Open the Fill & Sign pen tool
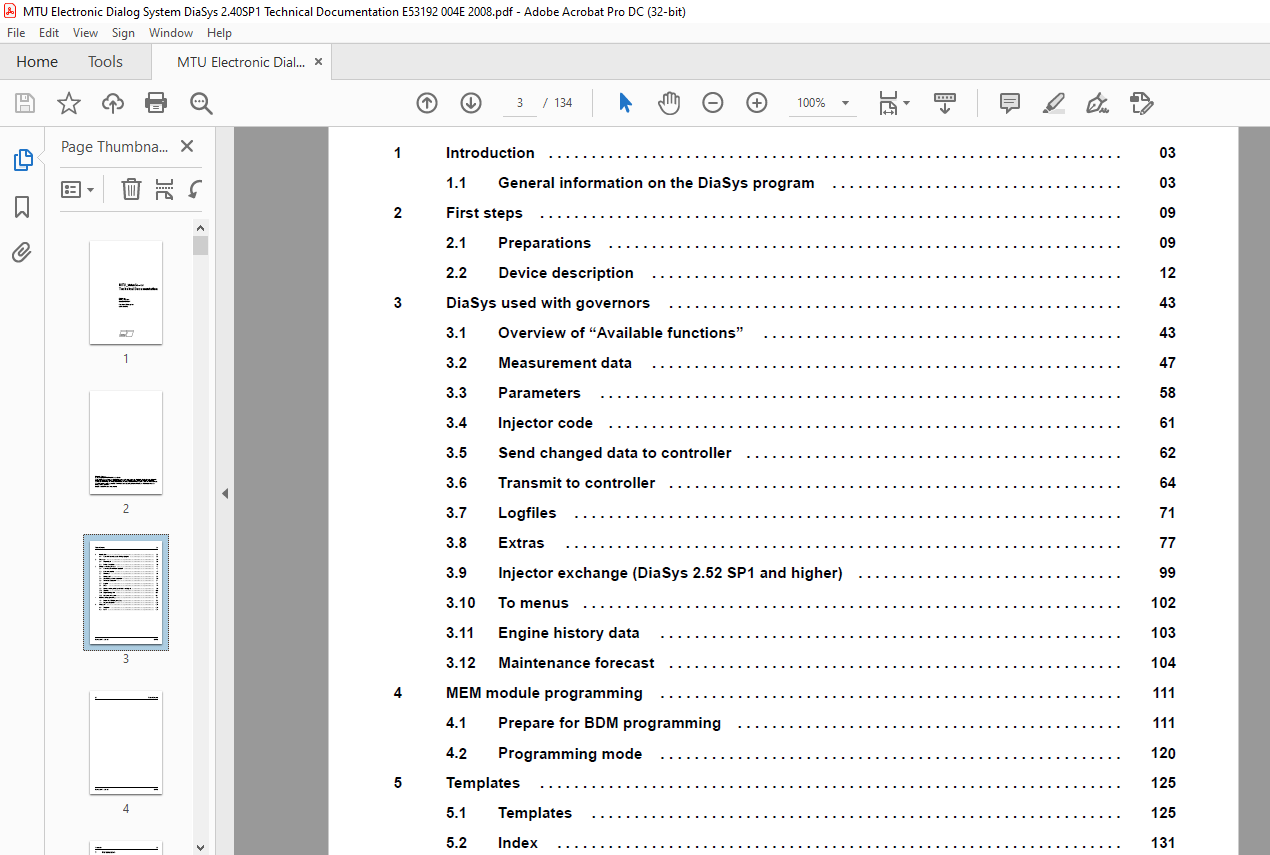Image resolution: width=1270 pixels, height=855 pixels. [x=1098, y=103]
